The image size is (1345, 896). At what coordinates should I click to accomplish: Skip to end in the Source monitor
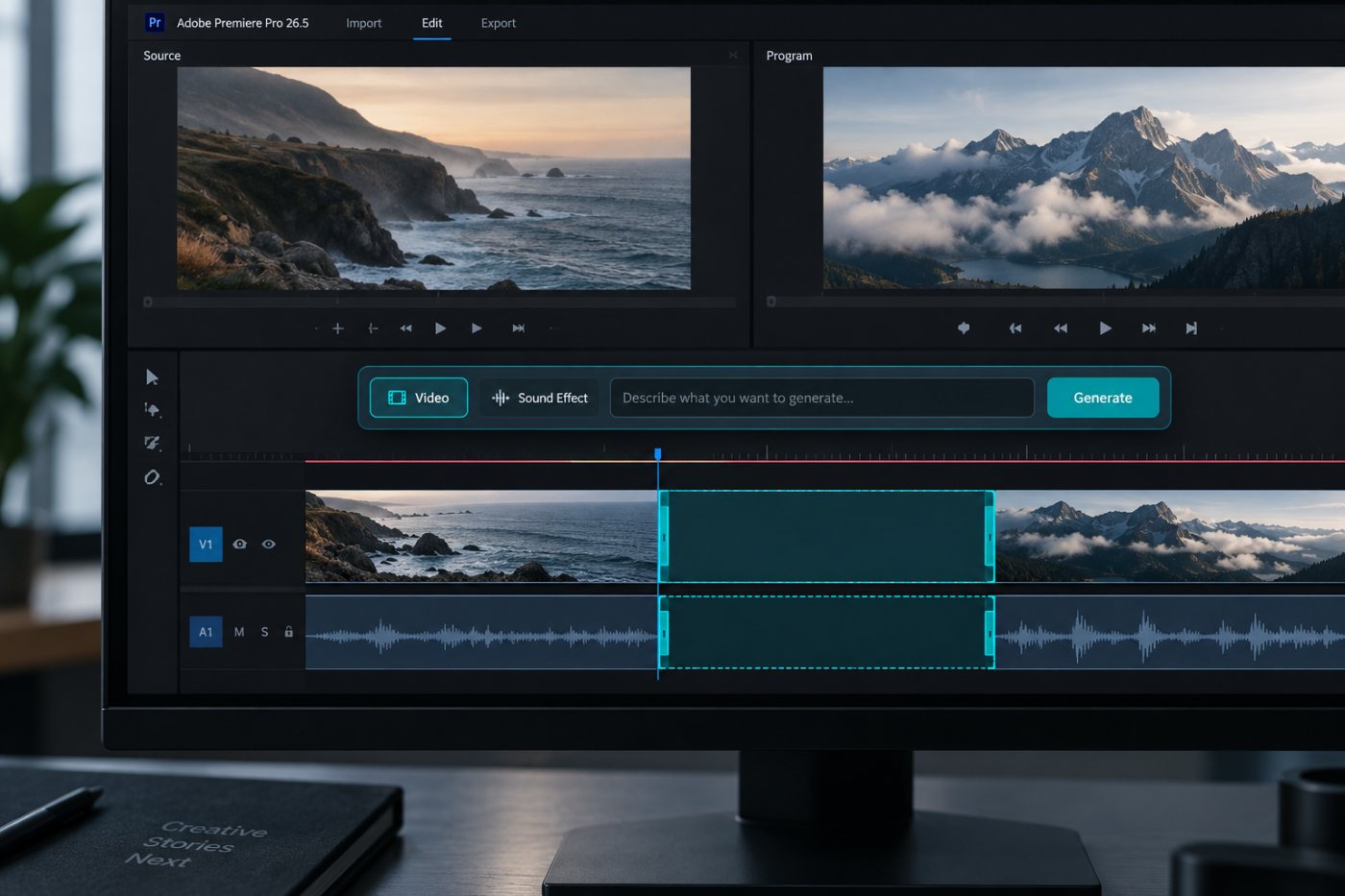tap(519, 328)
